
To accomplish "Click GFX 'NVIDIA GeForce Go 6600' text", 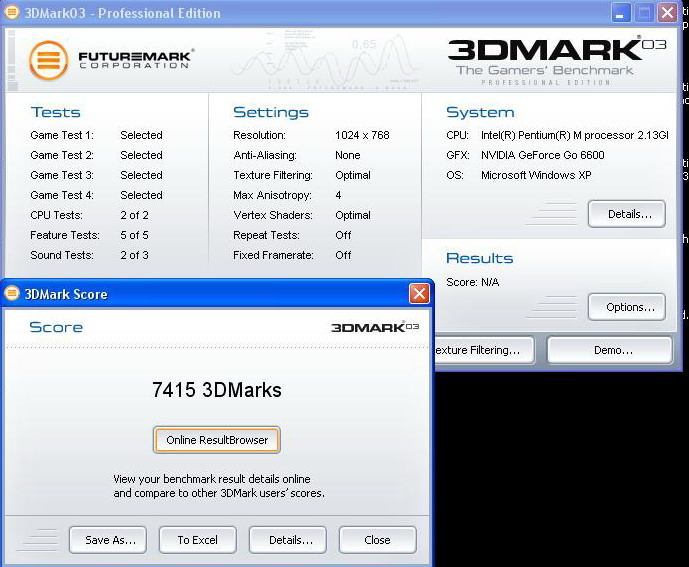I will pyautogui.click(x=543, y=155).
